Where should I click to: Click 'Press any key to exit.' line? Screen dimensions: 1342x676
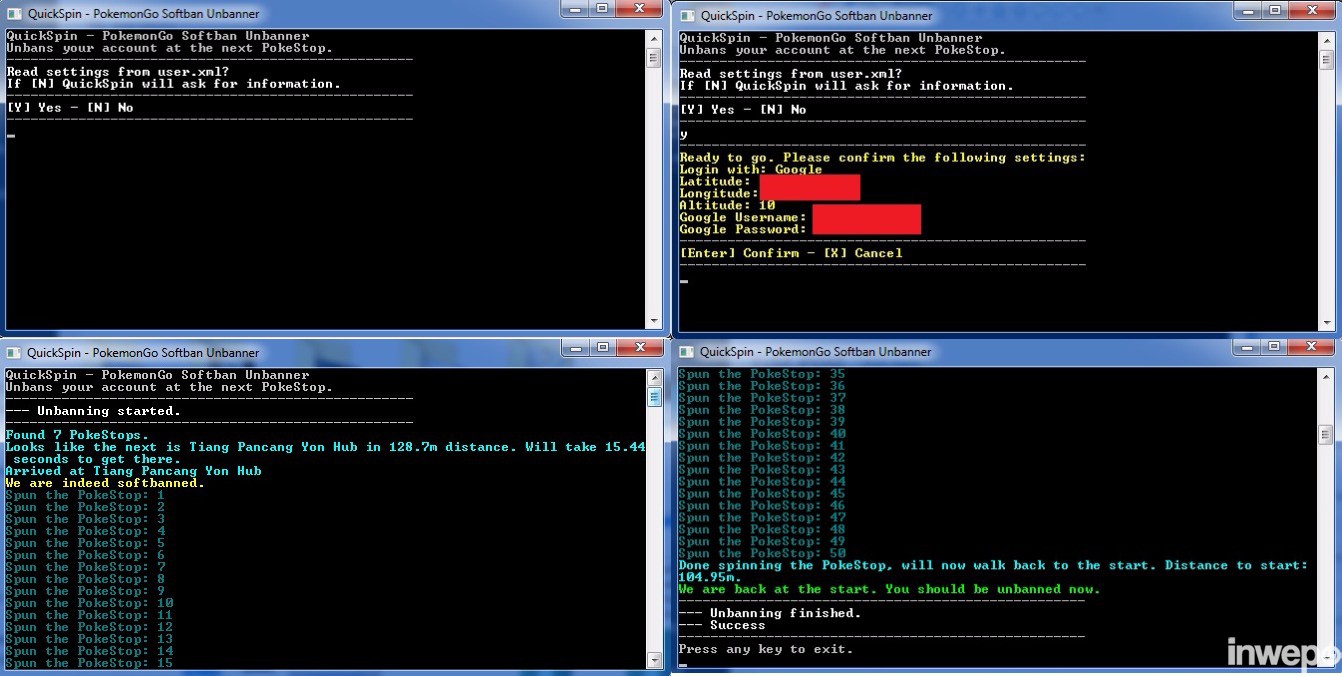pos(767,650)
